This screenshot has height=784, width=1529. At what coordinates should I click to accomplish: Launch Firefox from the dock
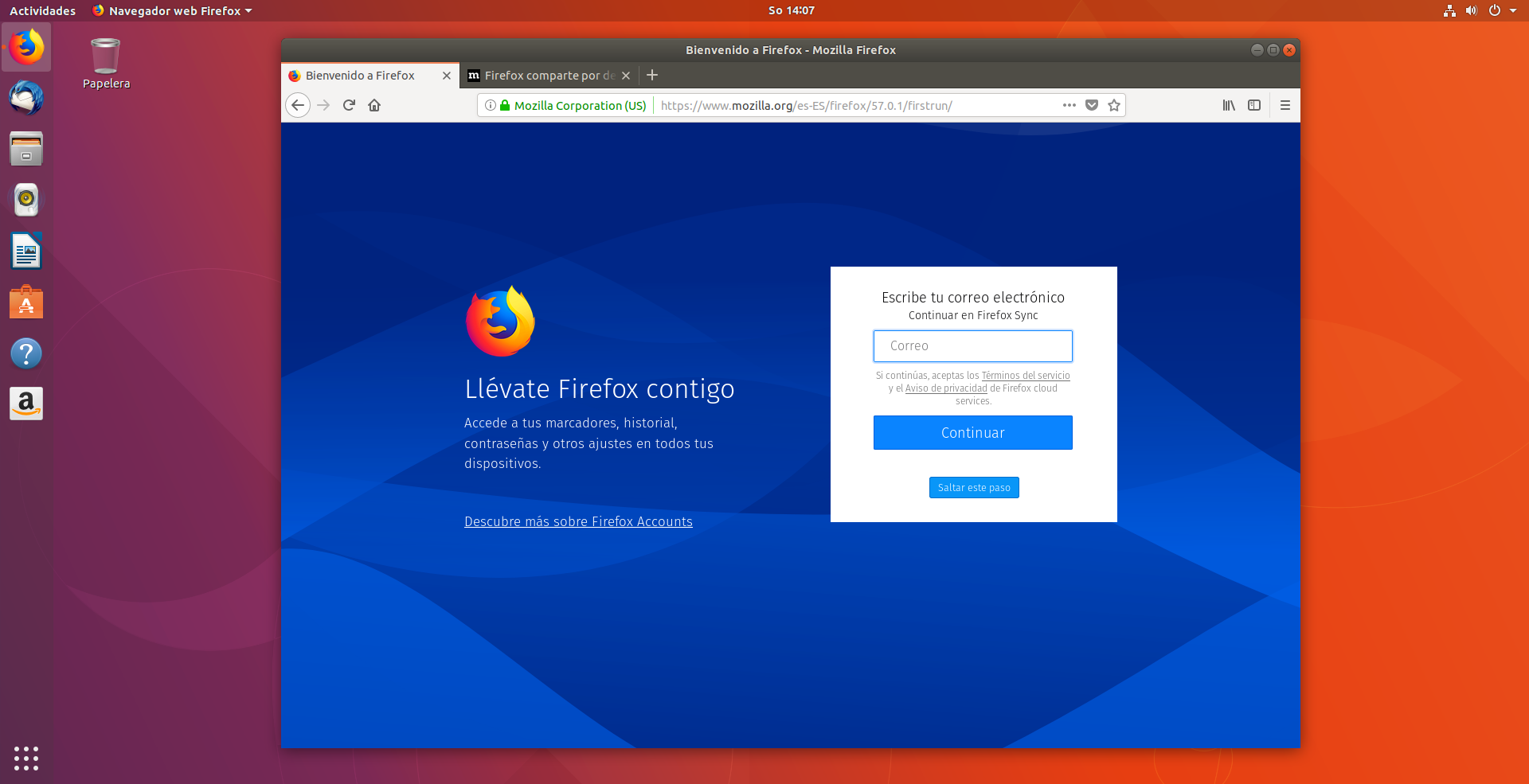[26, 47]
